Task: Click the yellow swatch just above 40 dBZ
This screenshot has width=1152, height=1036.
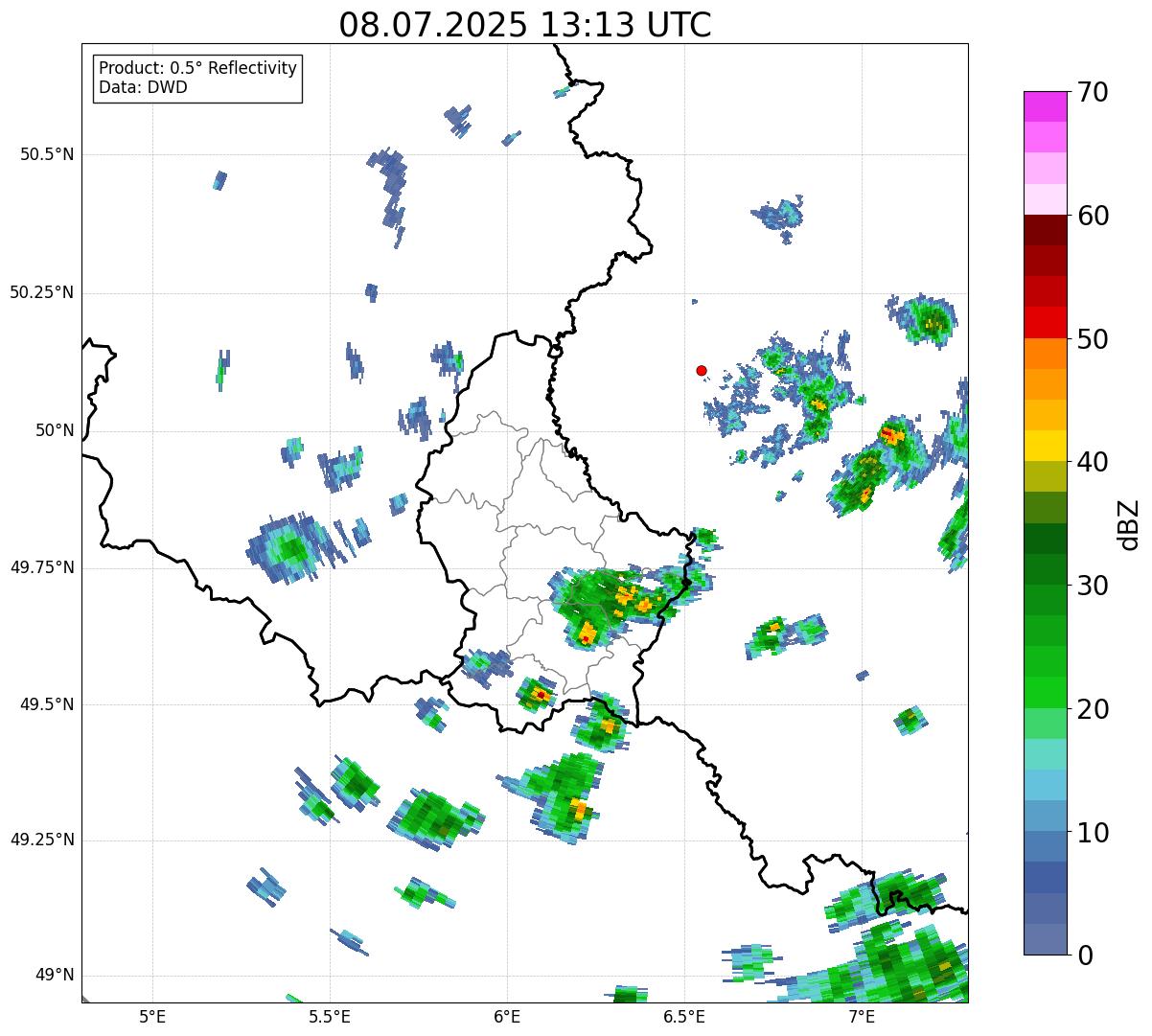Action: click(x=1045, y=446)
